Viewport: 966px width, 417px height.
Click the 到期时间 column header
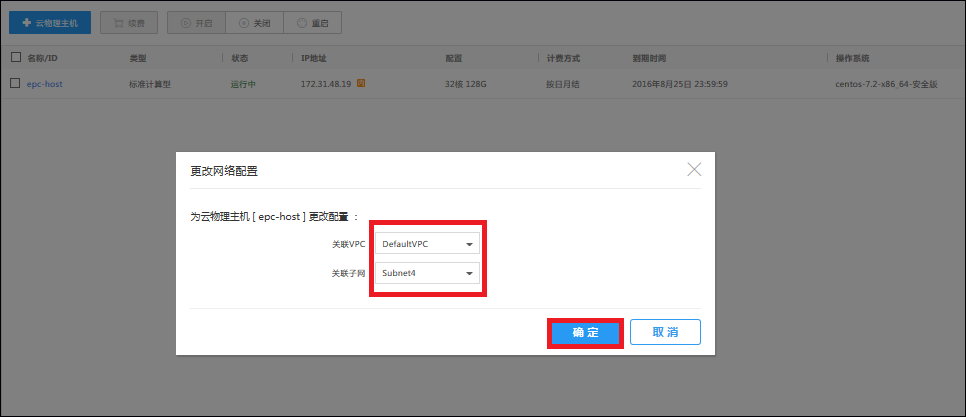click(649, 58)
